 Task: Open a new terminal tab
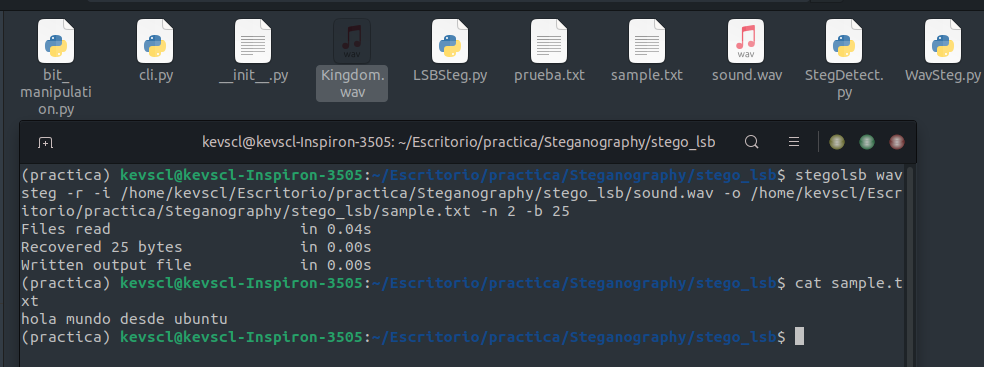tap(45, 142)
